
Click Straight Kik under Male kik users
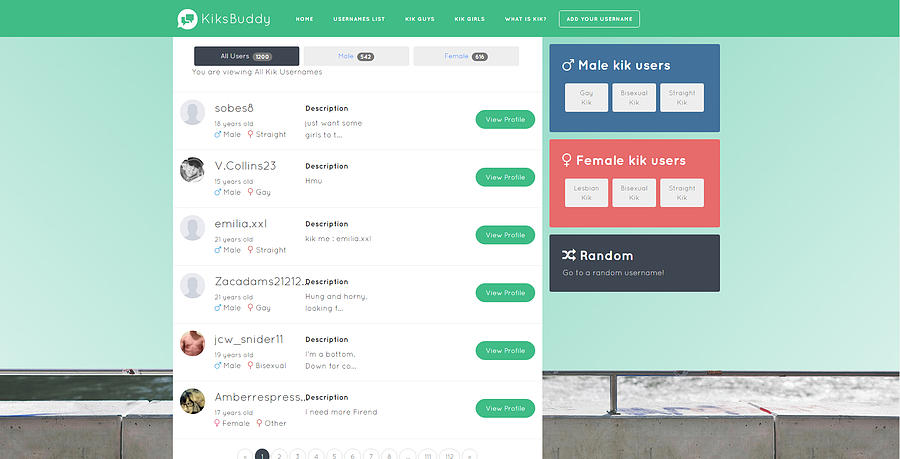pos(682,97)
